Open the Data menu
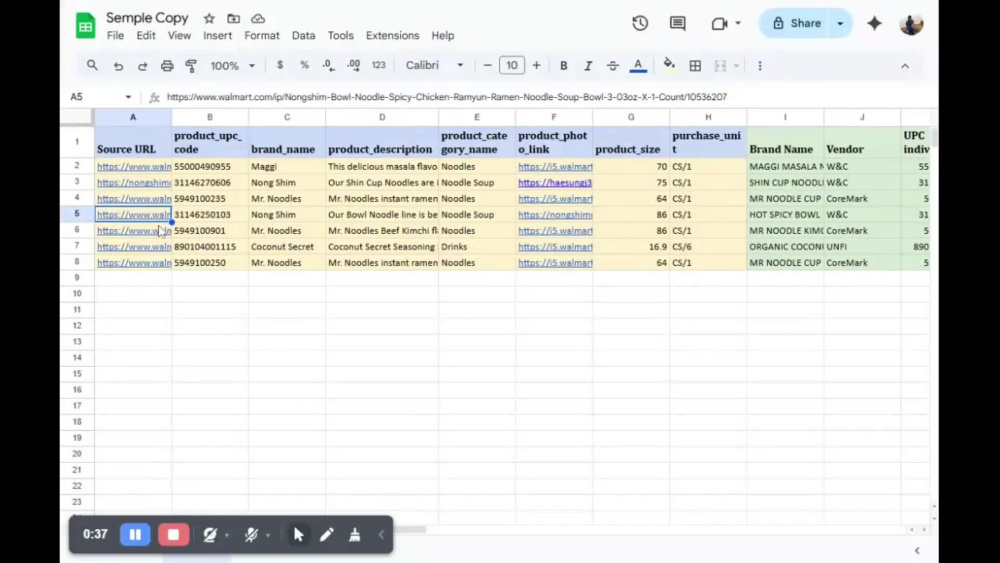Screen dimensions: 1000x563 [304, 36]
